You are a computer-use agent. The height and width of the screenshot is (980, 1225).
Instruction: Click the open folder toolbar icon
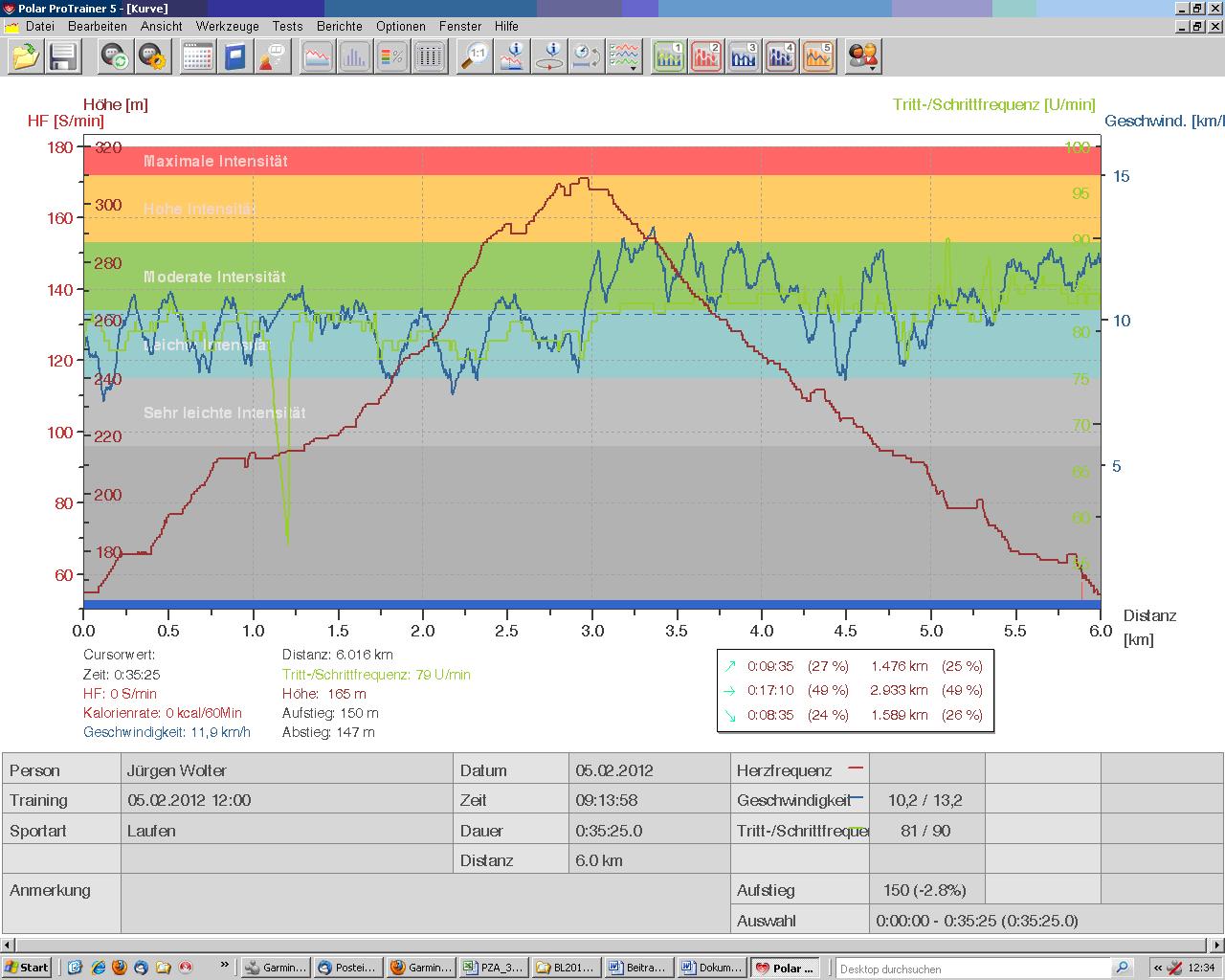(x=26, y=57)
